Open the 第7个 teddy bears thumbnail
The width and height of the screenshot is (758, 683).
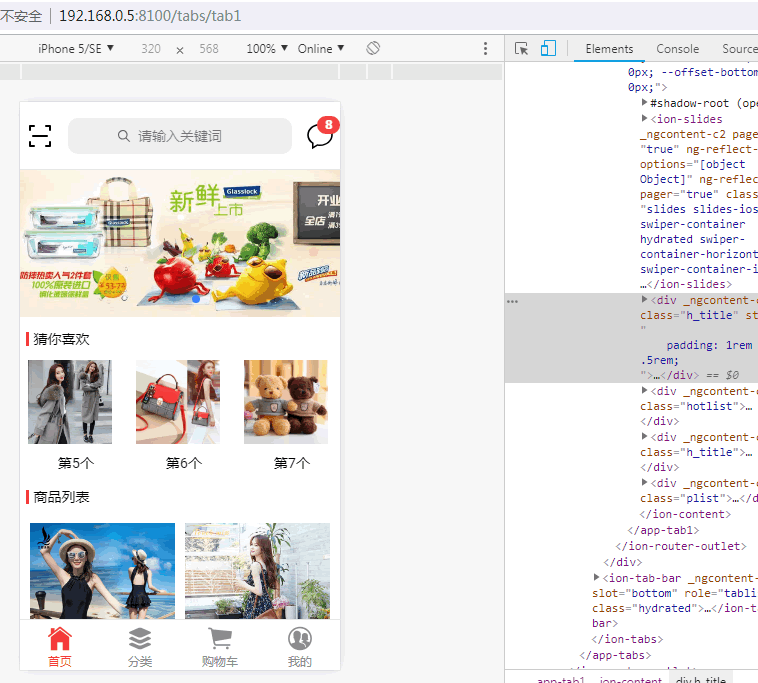point(286,402)
